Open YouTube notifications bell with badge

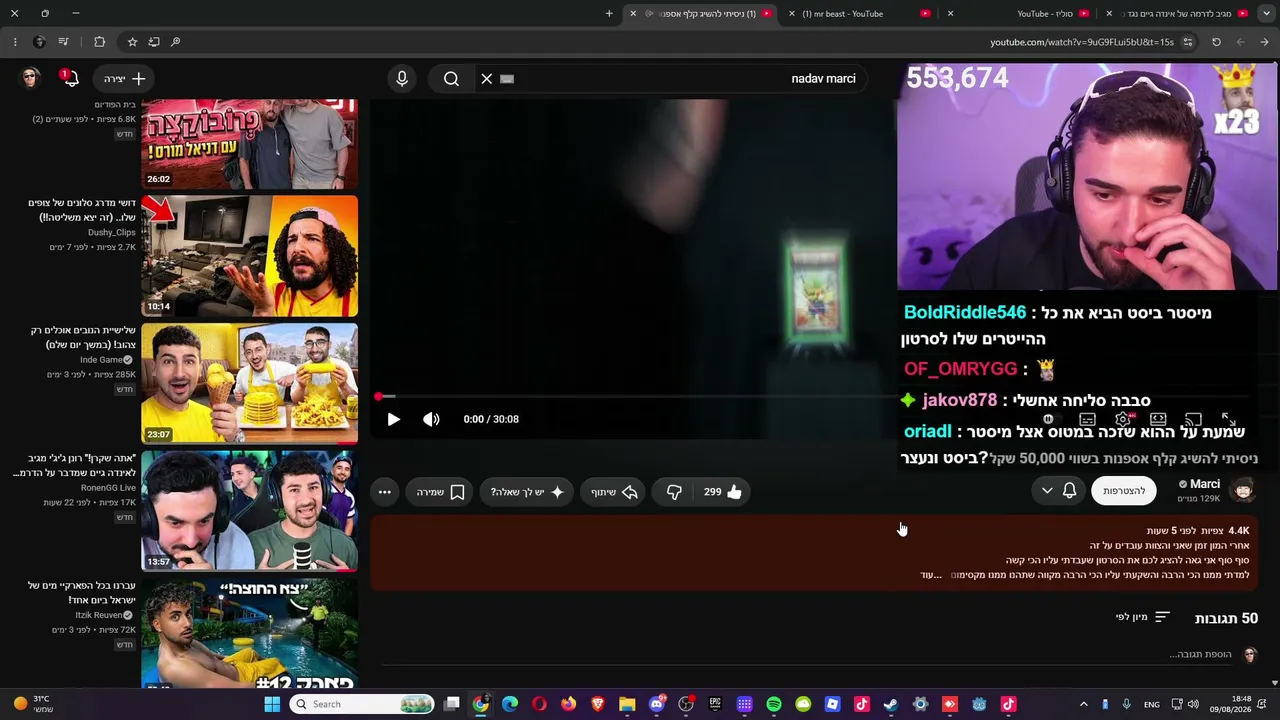69,78
